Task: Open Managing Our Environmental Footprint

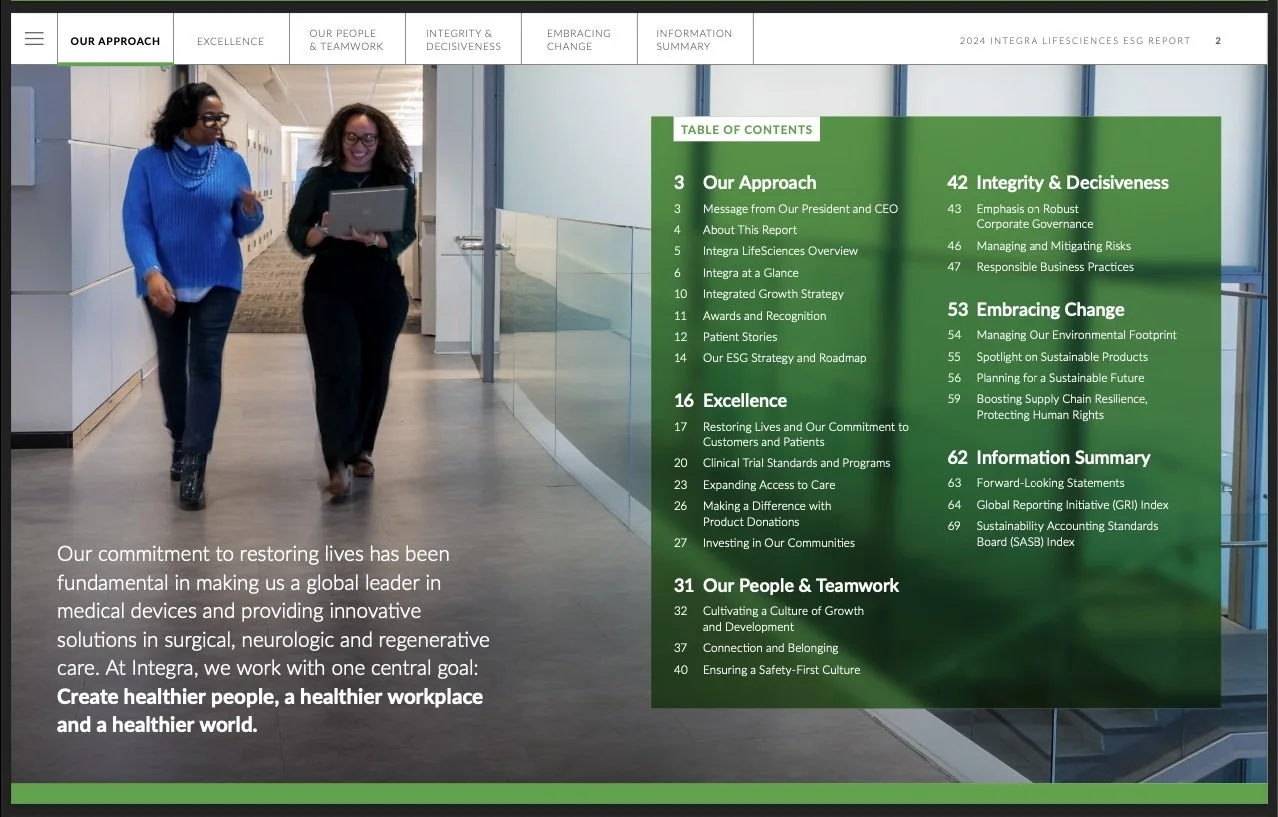Action: (x=1062, y=335)
